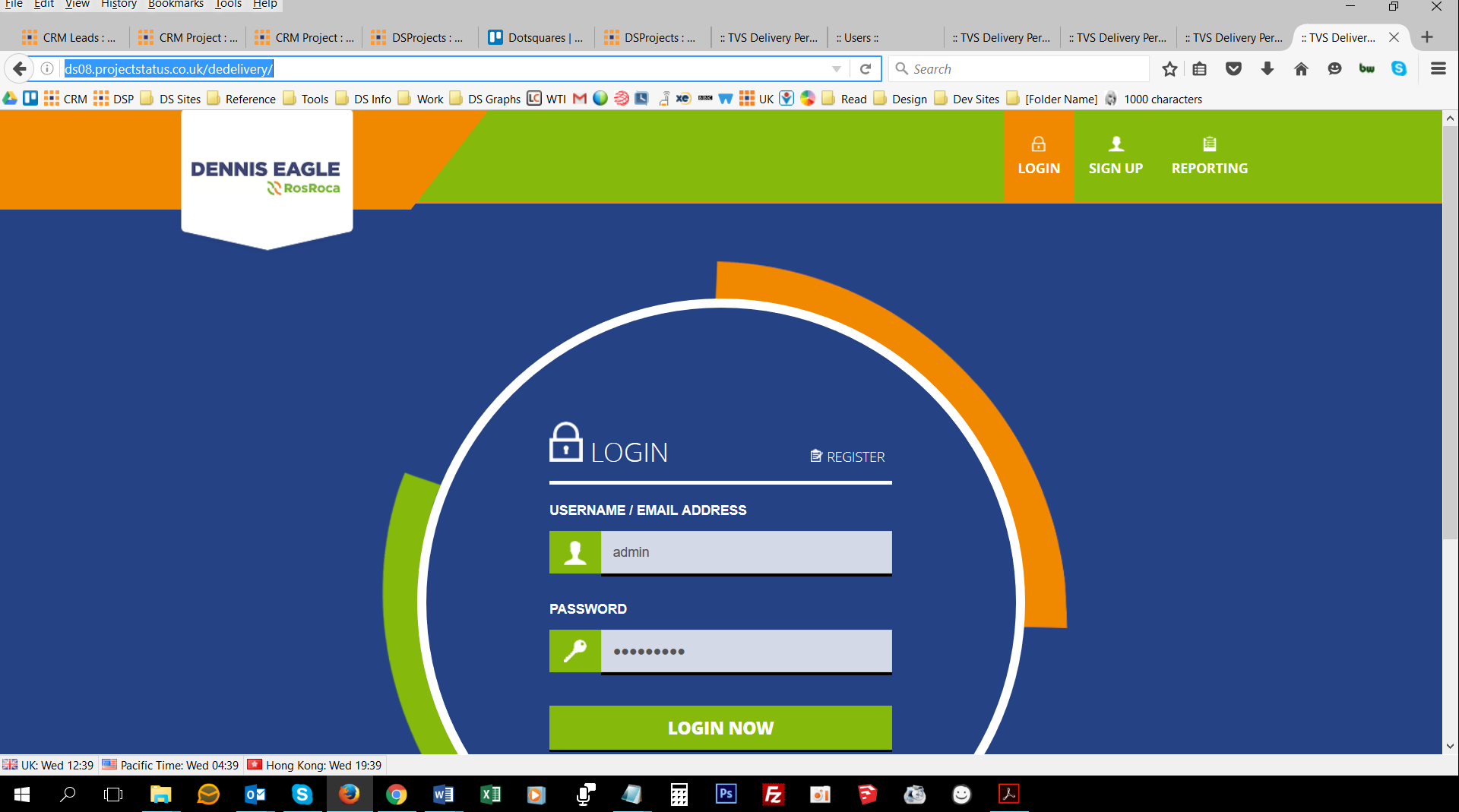Open the REGISTER link
Viewport: 1459px width, 812px height.
coord(847,457)
